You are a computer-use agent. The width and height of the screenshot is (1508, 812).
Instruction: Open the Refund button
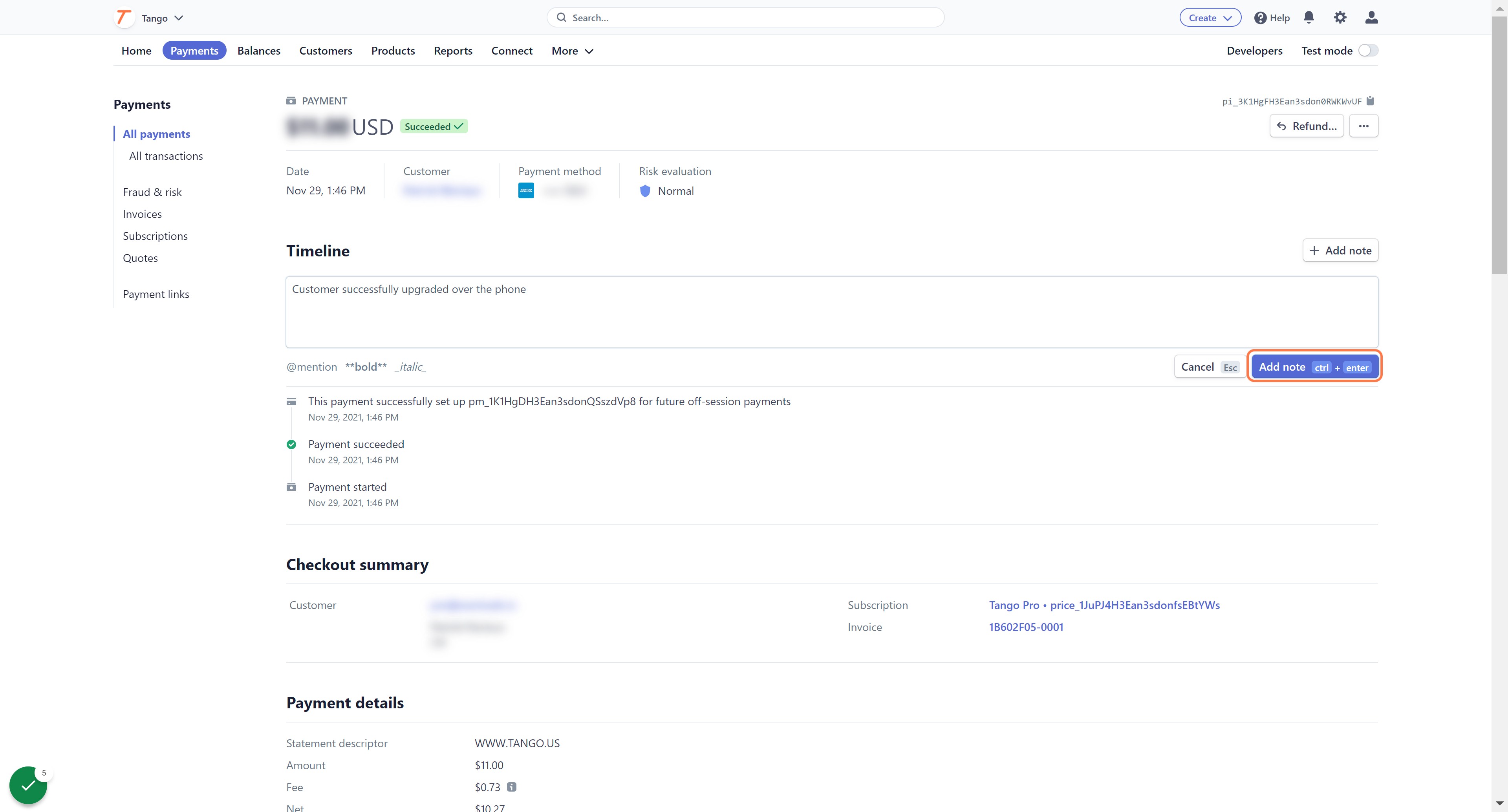point(1307,126)
